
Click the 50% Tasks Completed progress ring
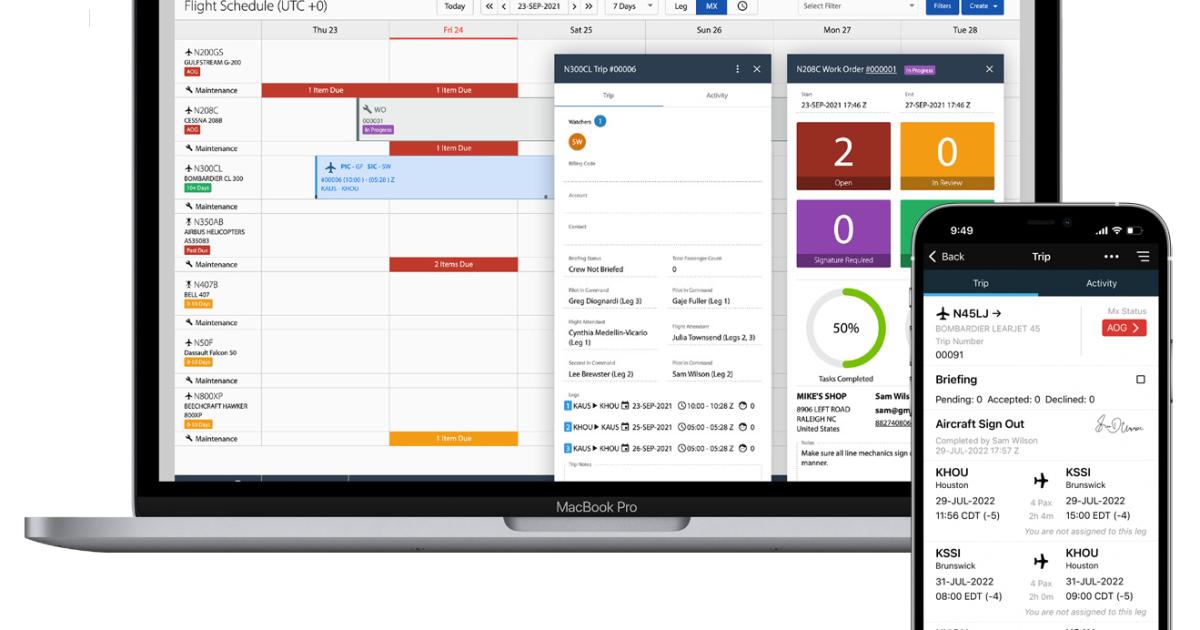point(845,325)
